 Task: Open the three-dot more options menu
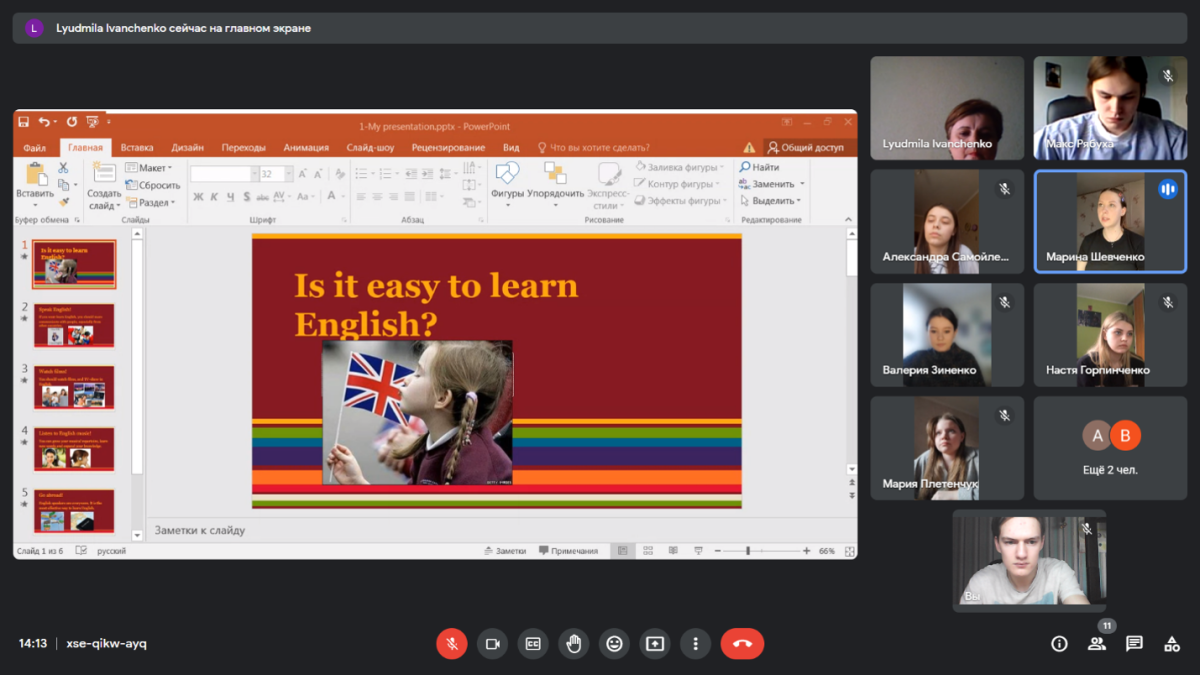pos(695,644)
